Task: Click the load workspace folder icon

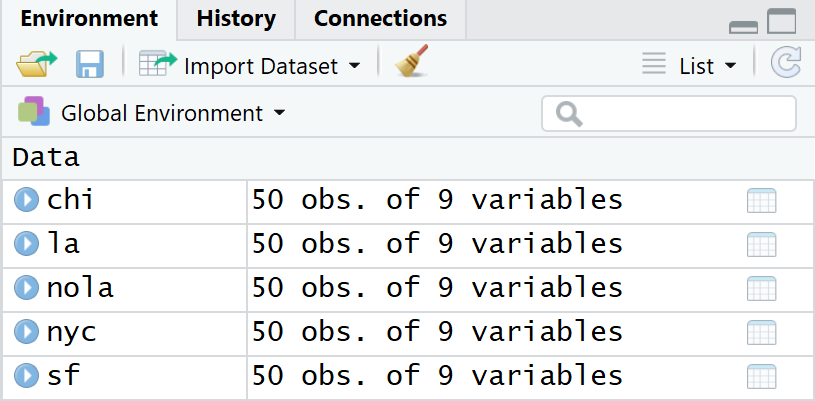Action: (37, 66)
